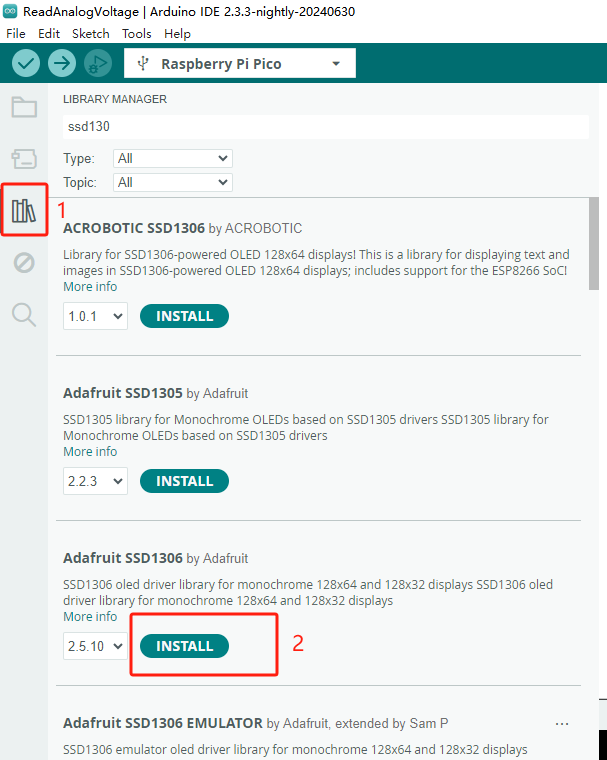Open the Sketch menu
The height and width of the screenshot is (760, 607).
(x=91, y=33)
